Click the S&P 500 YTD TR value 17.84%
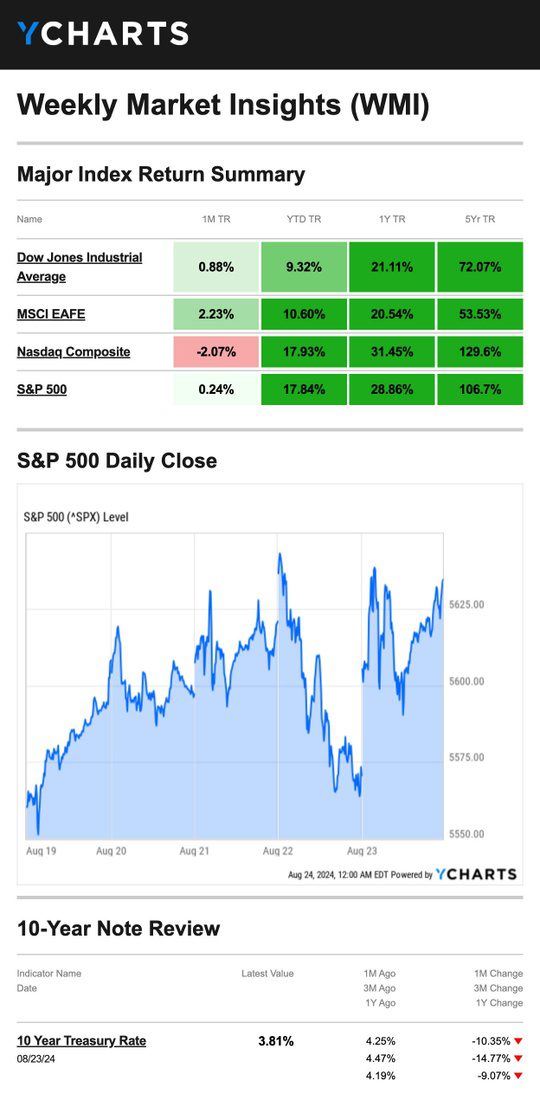The width and height of the screenshot is (540, 1094). coord(304,389)
